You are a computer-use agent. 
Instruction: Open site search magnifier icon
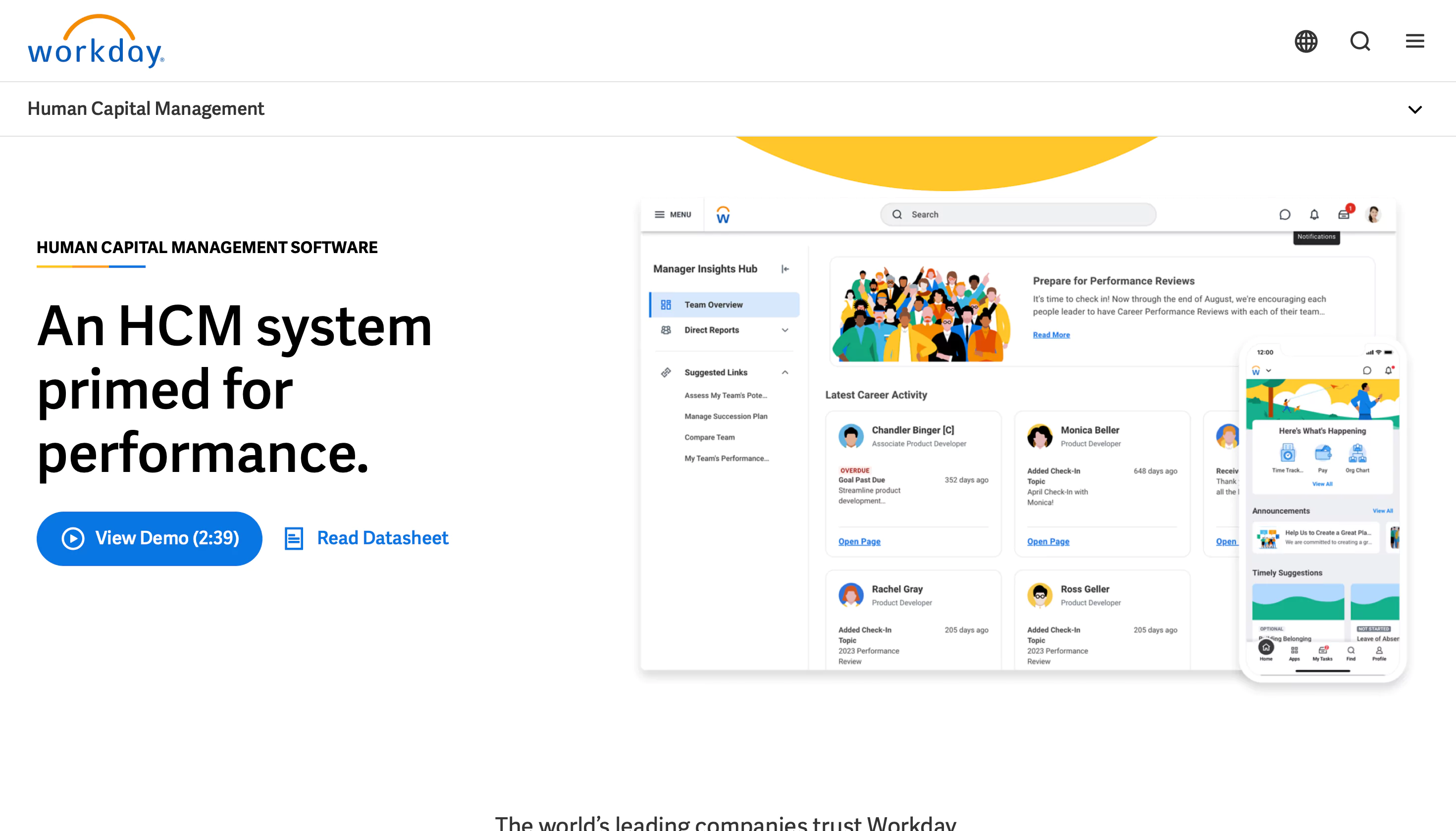coord(1360,41)
